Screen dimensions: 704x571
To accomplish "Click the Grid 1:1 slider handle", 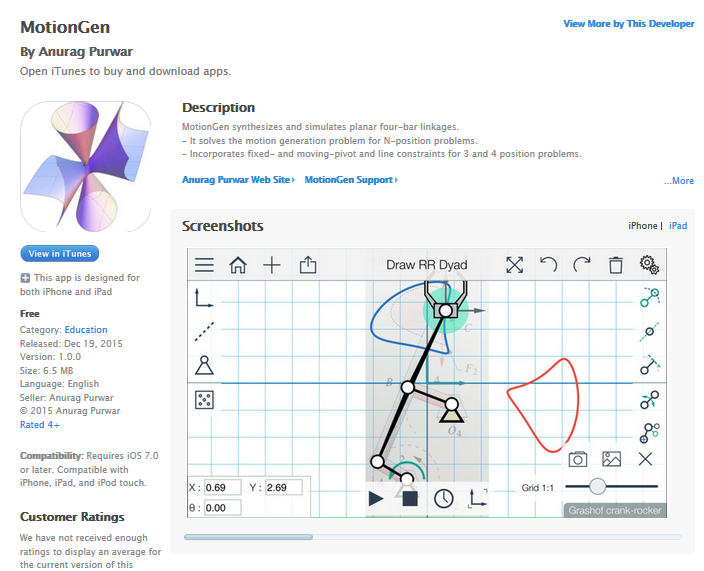I will [x=597, y=487].
